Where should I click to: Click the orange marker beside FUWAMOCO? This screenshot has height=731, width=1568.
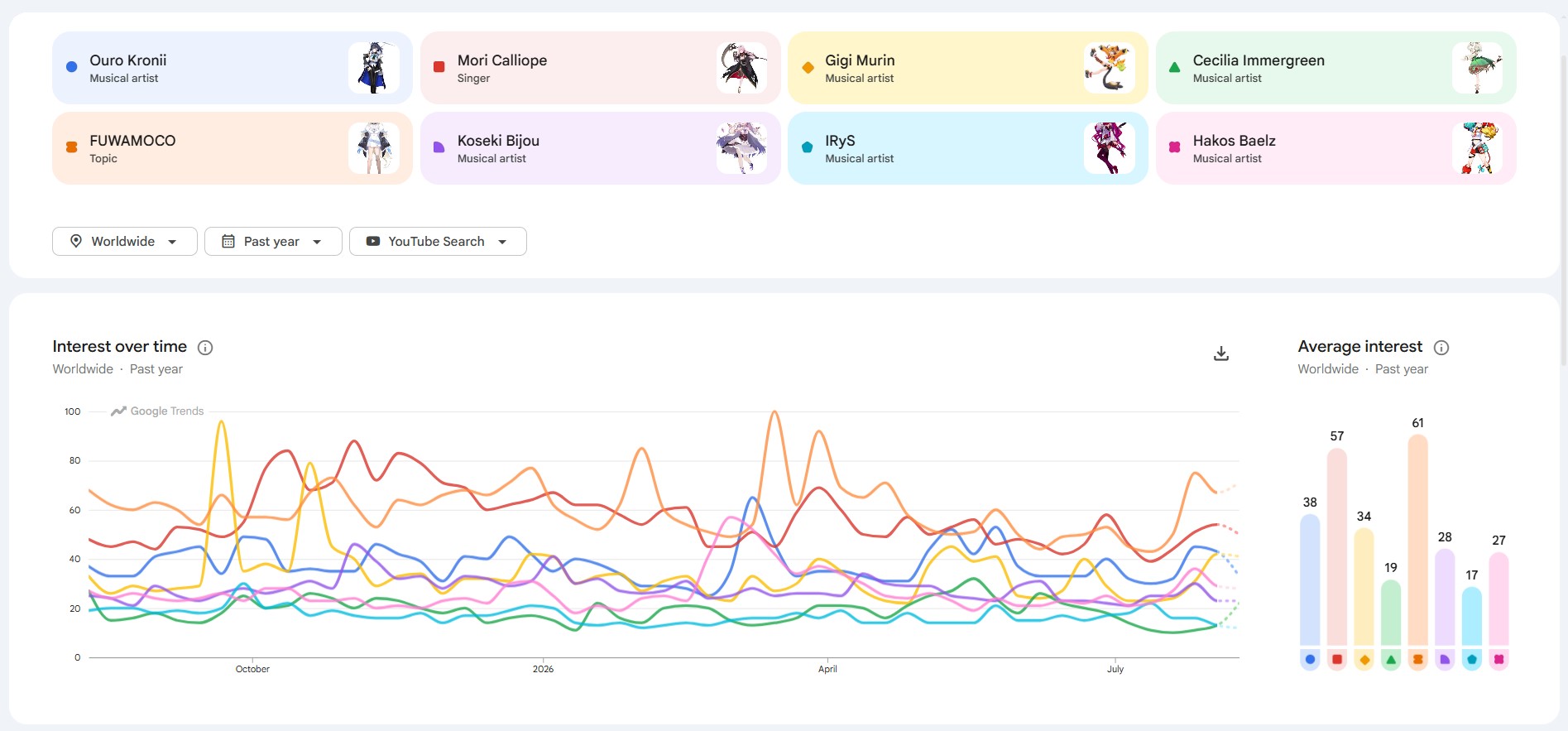click(72, 147)
